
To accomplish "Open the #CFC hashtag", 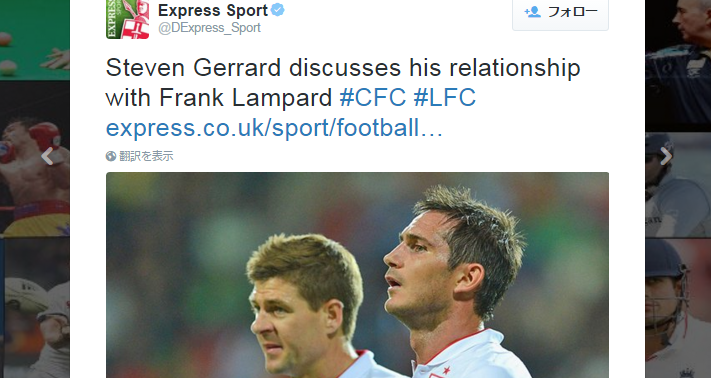I will tap(373, 97).
